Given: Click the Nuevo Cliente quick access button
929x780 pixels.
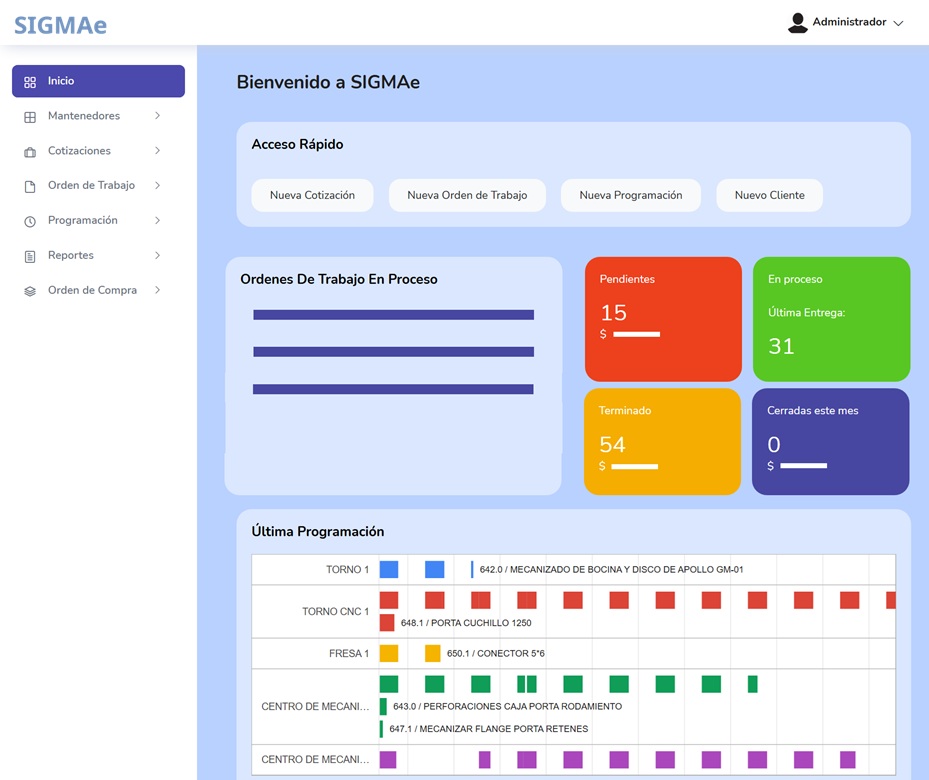Looking at the screenshot, I should point(769,195).
